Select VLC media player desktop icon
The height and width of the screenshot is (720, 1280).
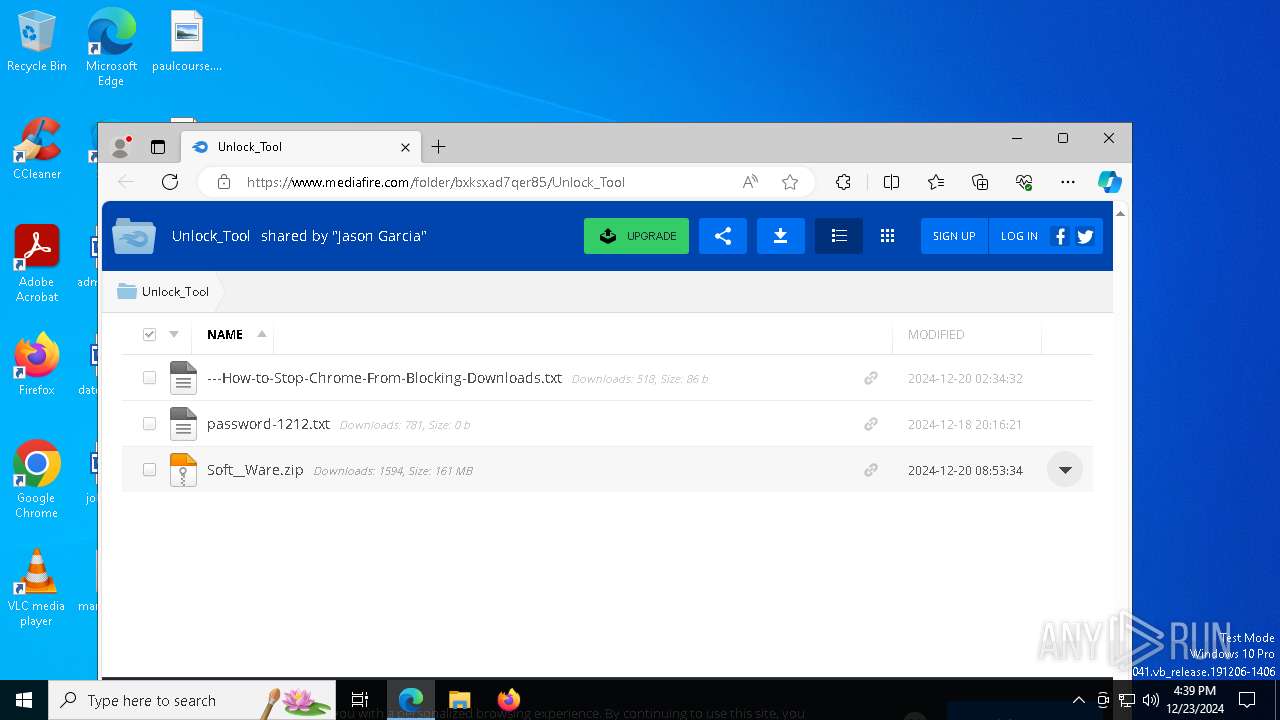[x=37, y=589]
